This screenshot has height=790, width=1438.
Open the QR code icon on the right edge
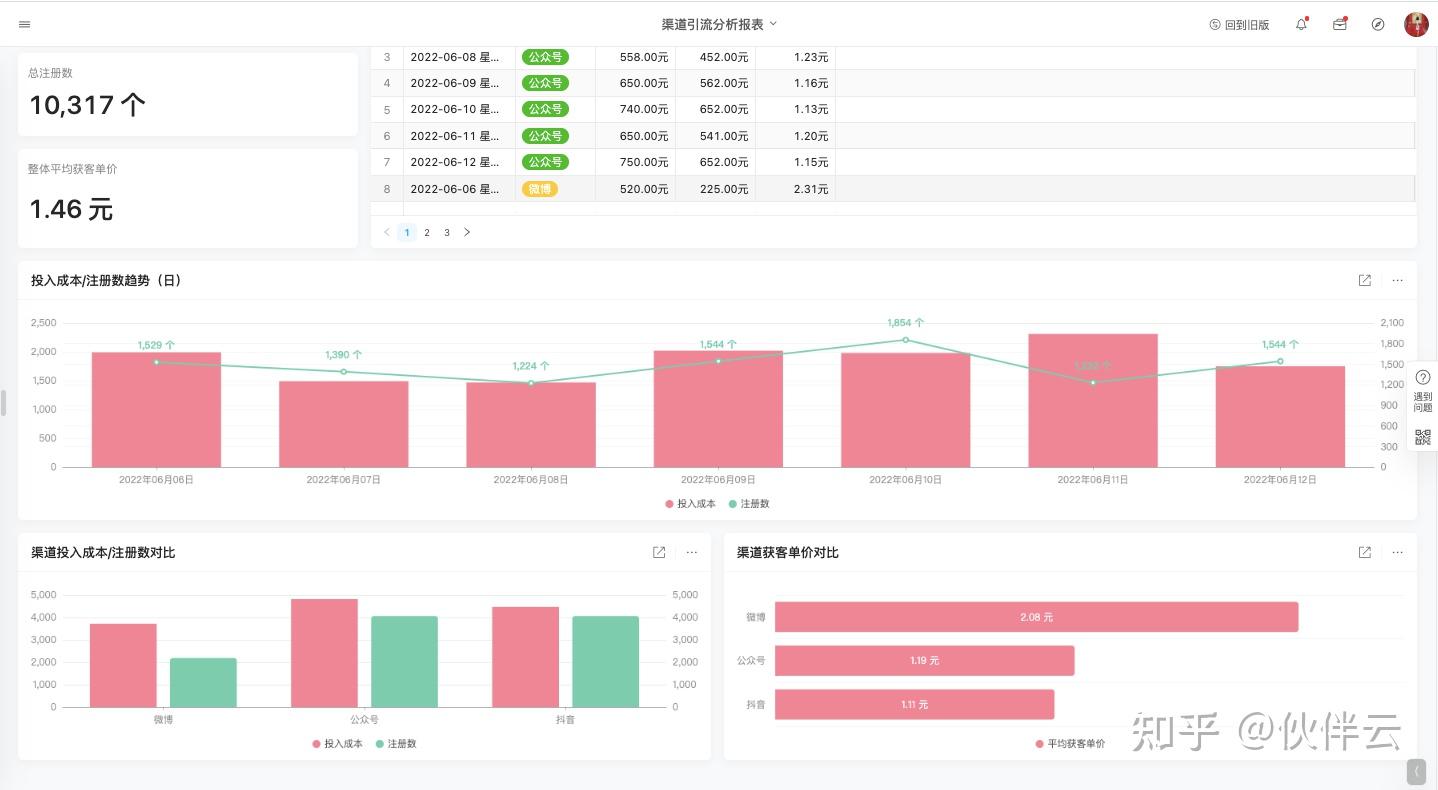pos(1423,437)
